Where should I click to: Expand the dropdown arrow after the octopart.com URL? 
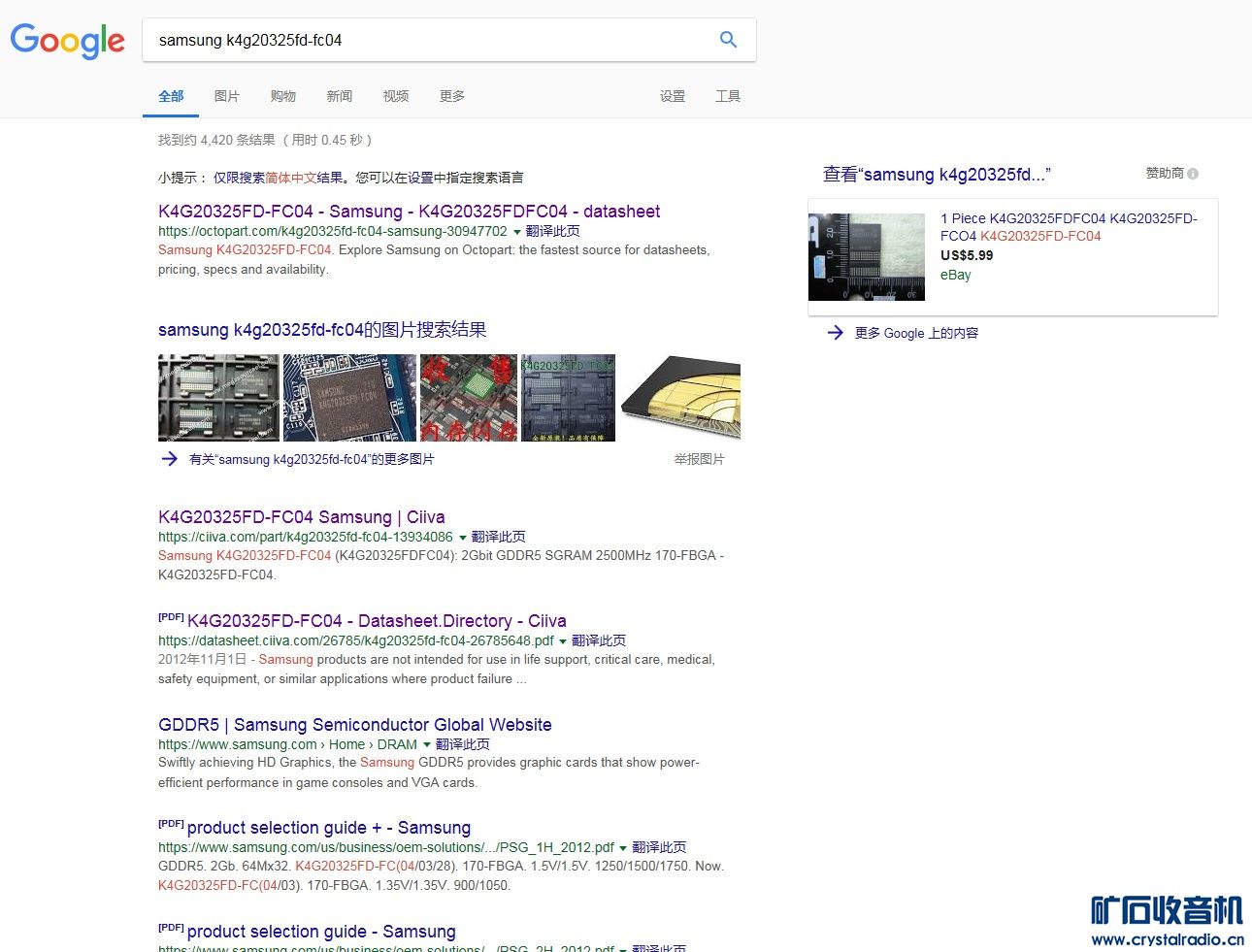click(516, 232)
